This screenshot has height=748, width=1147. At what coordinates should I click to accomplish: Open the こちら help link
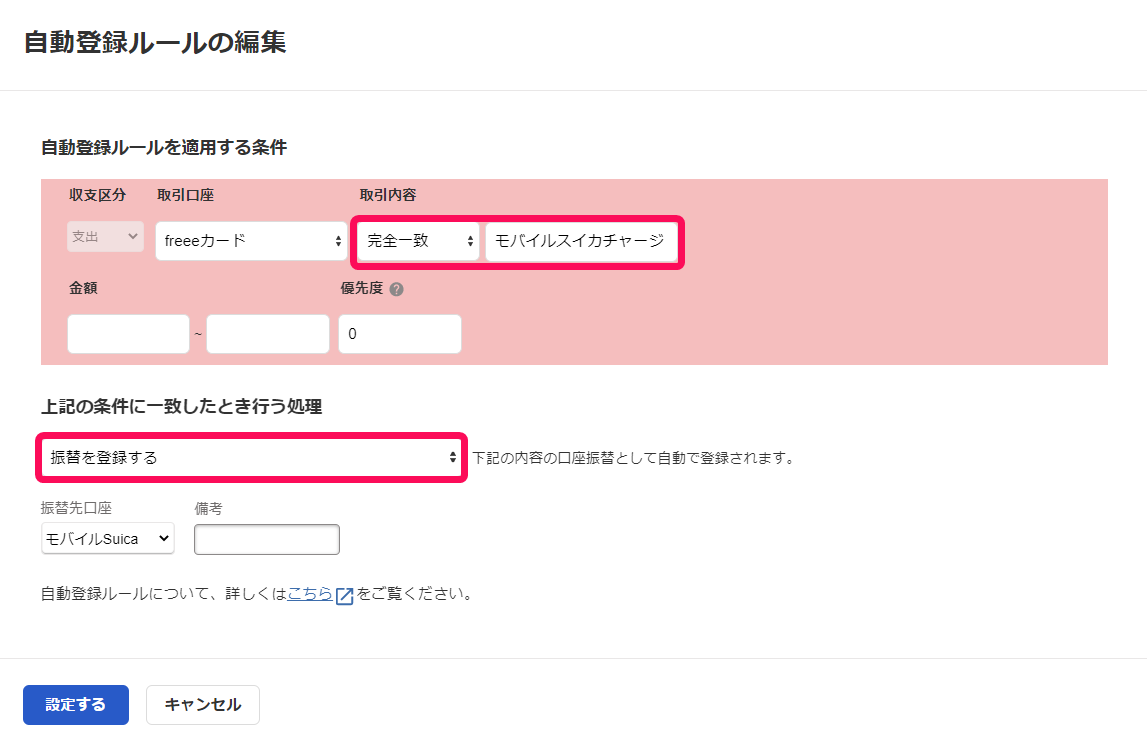click(309, 594)
